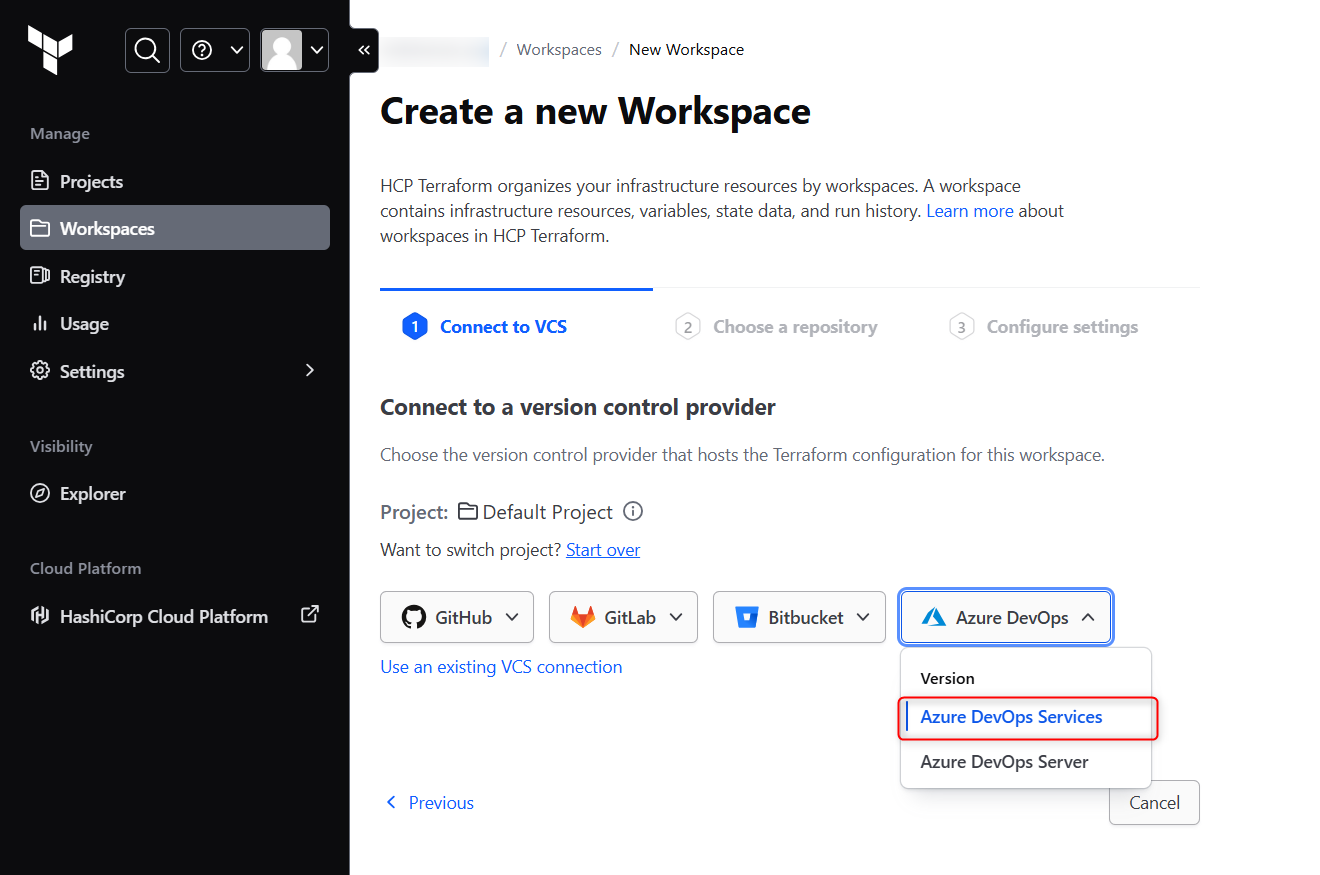The width and height of the screenshot is (1320, 875).
Task: Choose Azure DevOps Server option
Action: tap(1026, 762)
